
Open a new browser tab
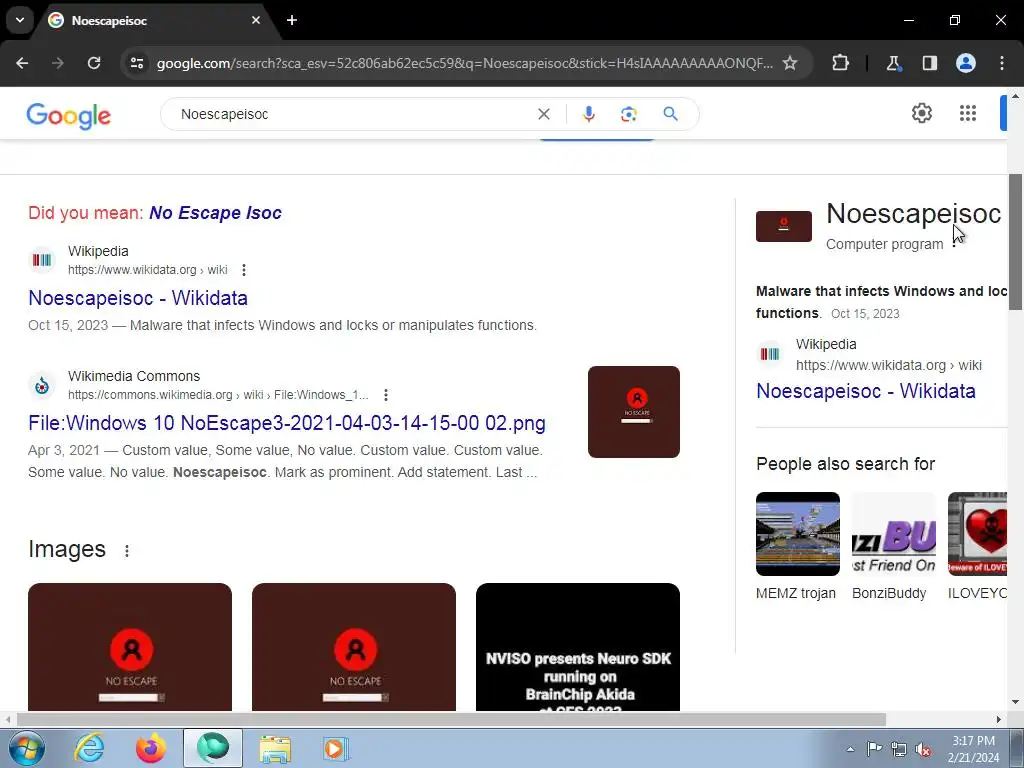click(292, 20)
